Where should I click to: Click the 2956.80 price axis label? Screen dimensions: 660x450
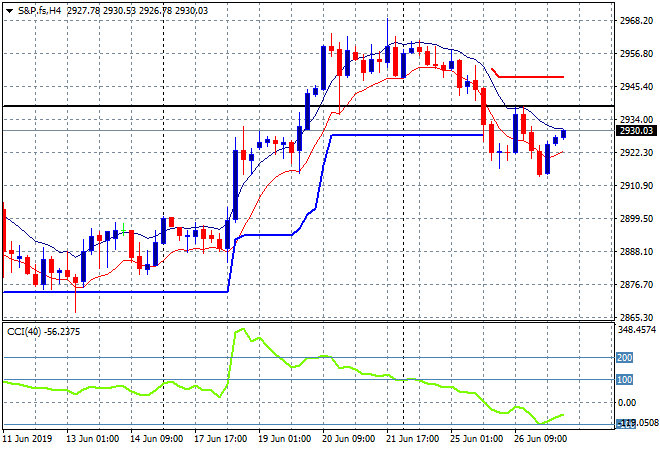coord(636,54)
